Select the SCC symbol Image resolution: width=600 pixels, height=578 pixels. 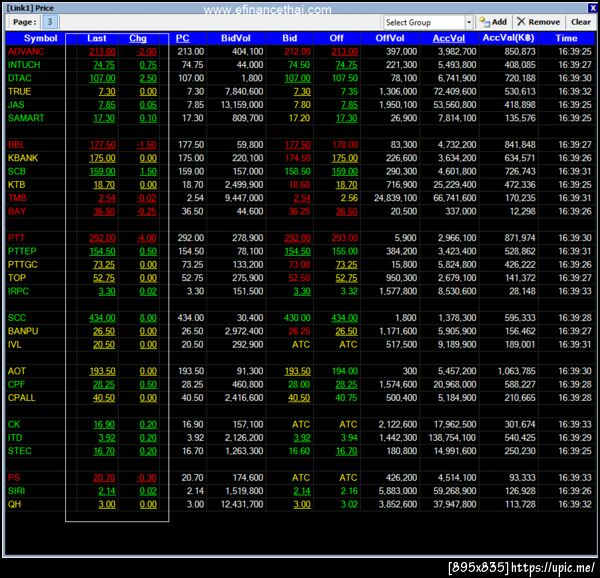click(16, 318)
